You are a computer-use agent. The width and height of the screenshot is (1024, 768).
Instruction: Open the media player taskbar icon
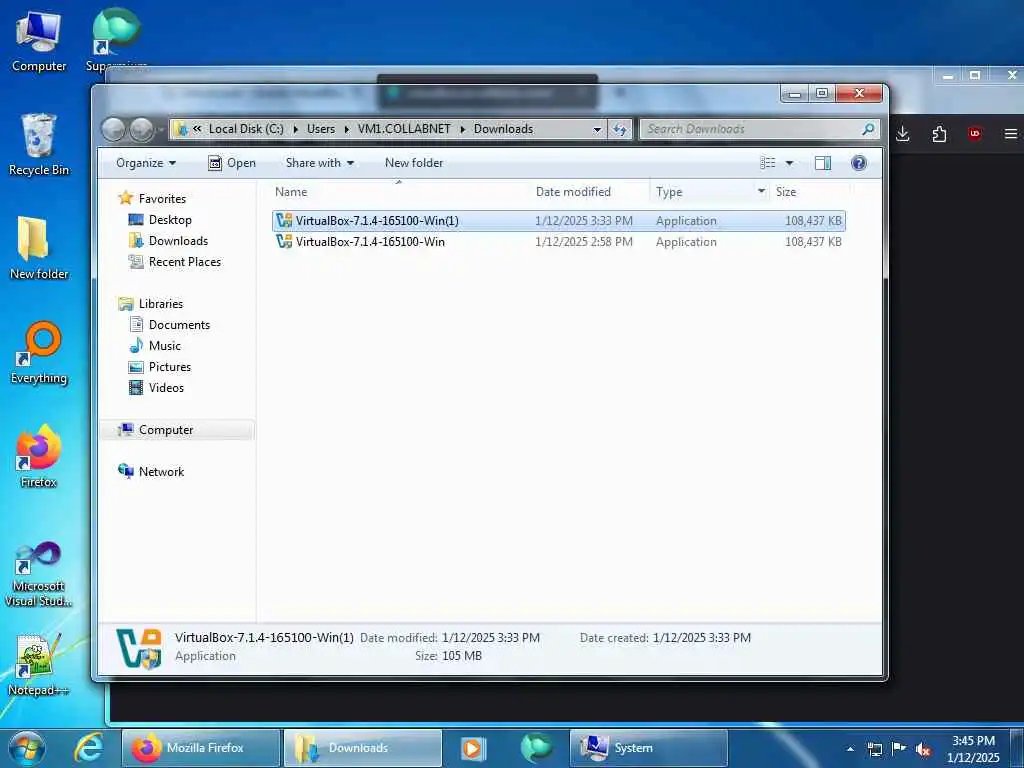[473, 748]
